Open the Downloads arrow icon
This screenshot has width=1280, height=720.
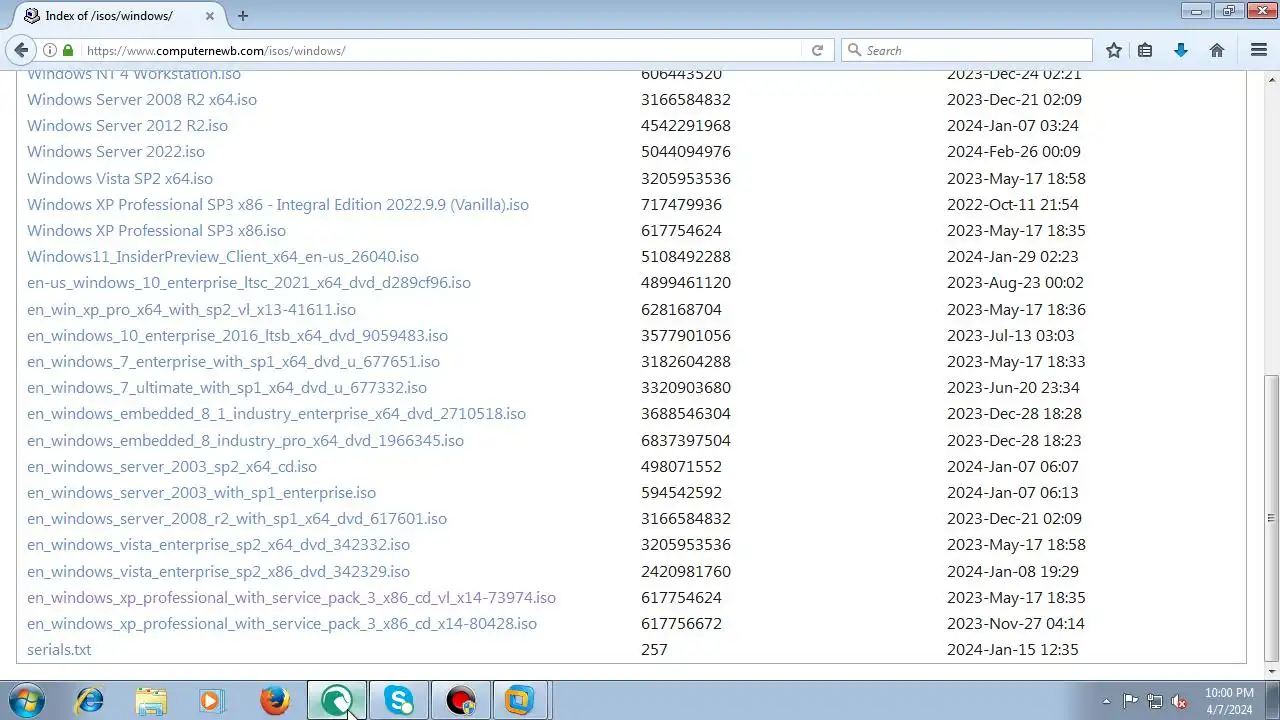pyautogui.click(x=1181, y=50)
